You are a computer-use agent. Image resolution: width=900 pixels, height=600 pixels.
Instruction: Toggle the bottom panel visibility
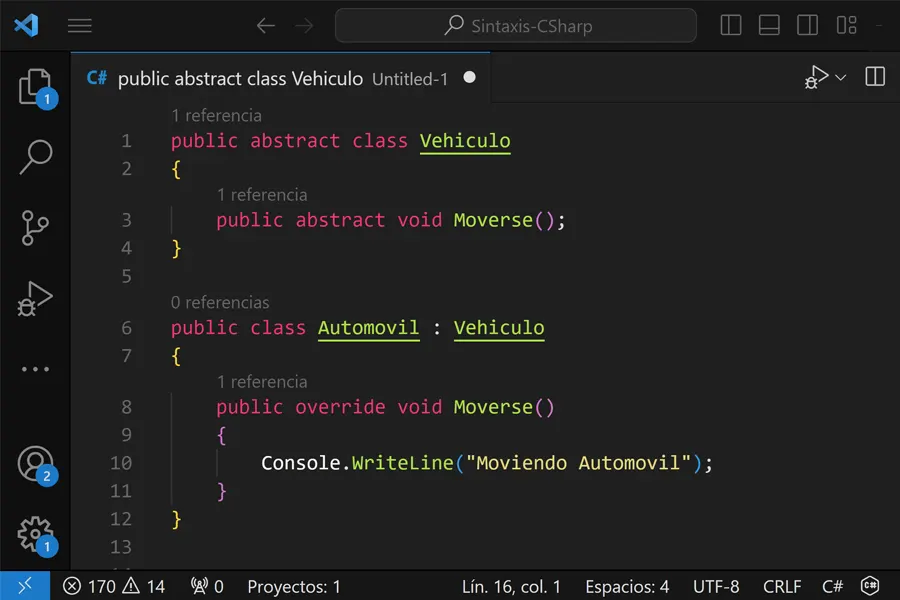769,25
